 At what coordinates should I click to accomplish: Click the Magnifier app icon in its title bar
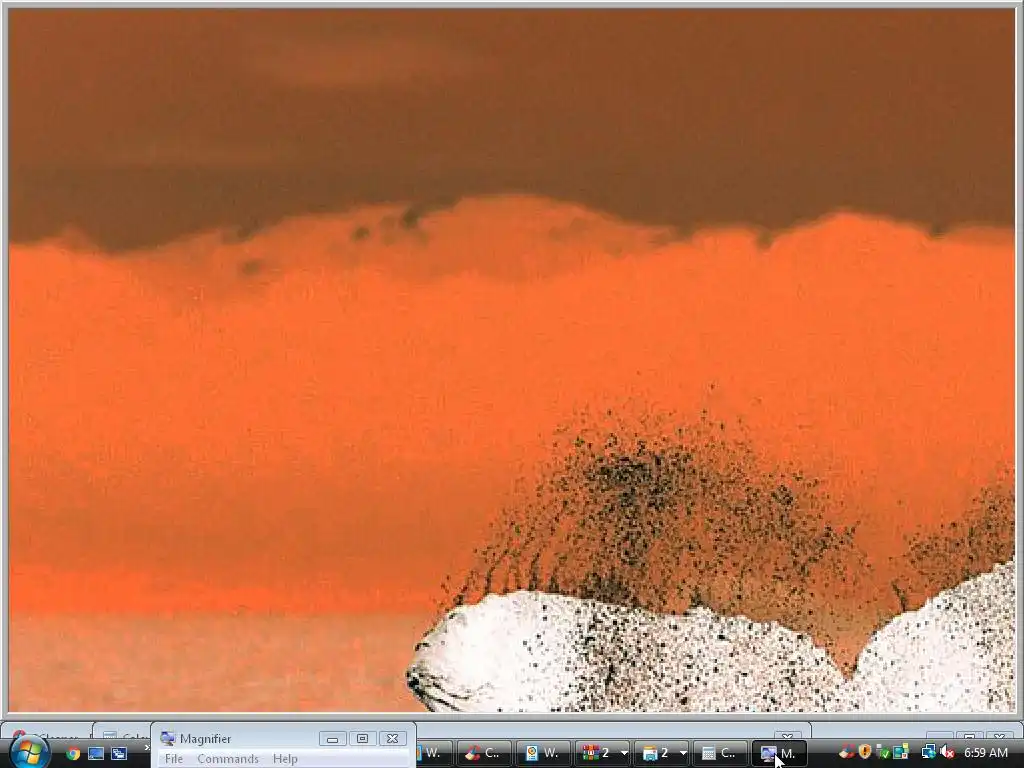click(x=168, y=738)
